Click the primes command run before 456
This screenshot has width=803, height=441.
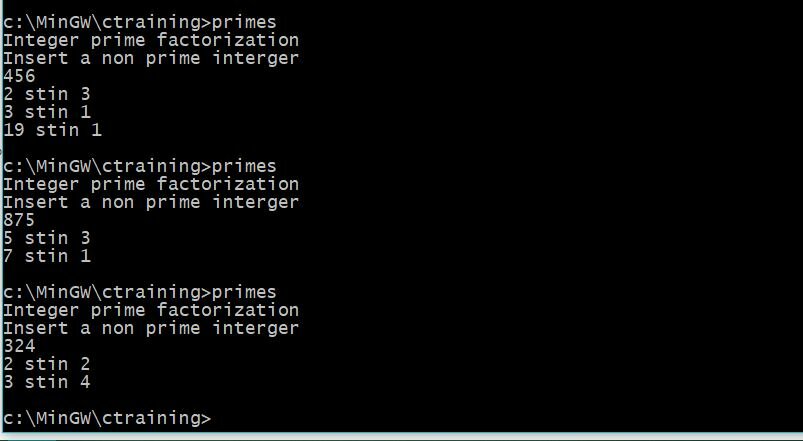[244, 23]
